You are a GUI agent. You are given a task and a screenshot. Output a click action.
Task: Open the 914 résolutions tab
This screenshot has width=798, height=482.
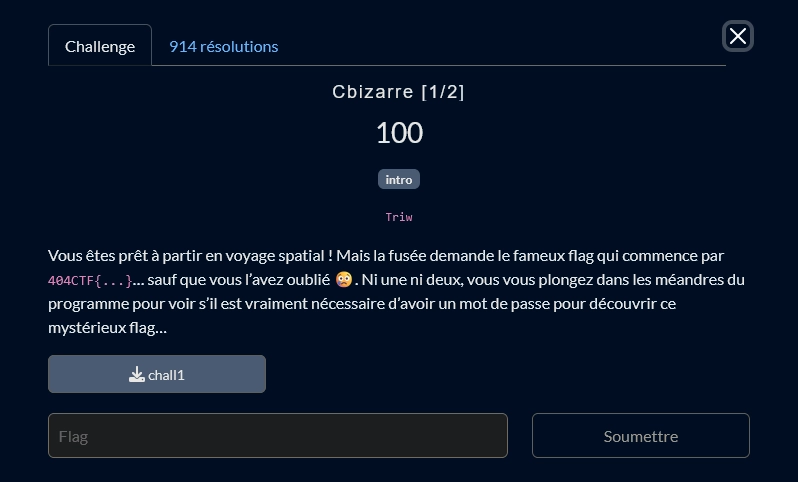pos(224,46)
